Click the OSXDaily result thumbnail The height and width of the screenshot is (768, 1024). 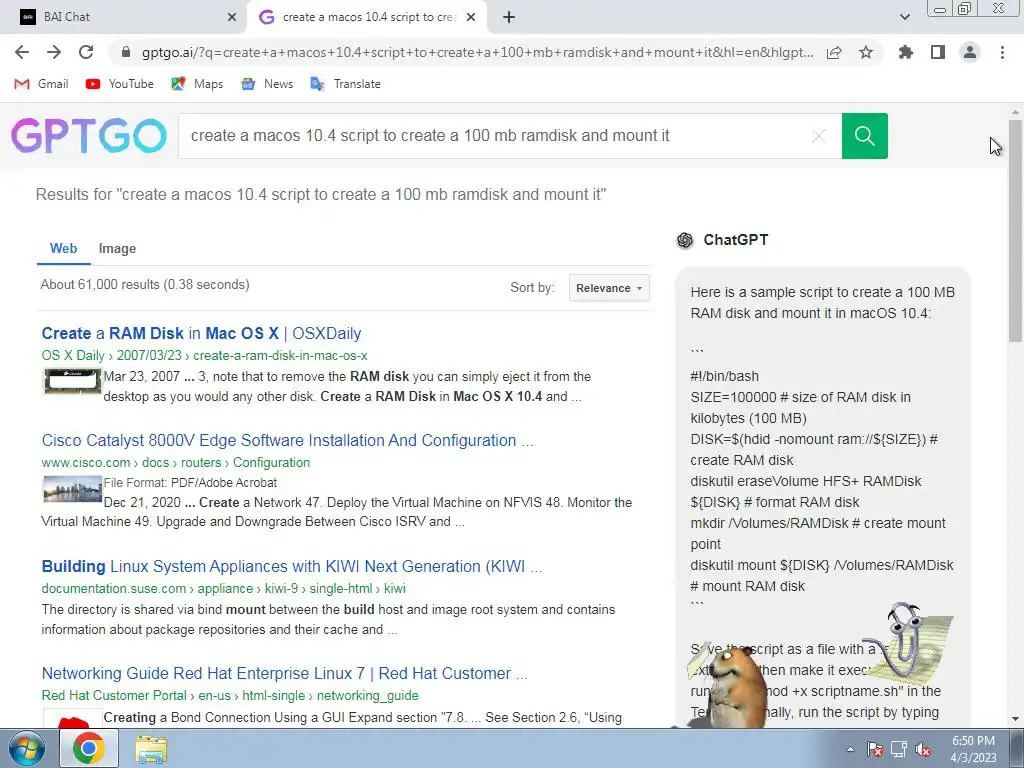pyautogui.click(x=72, y=381)
